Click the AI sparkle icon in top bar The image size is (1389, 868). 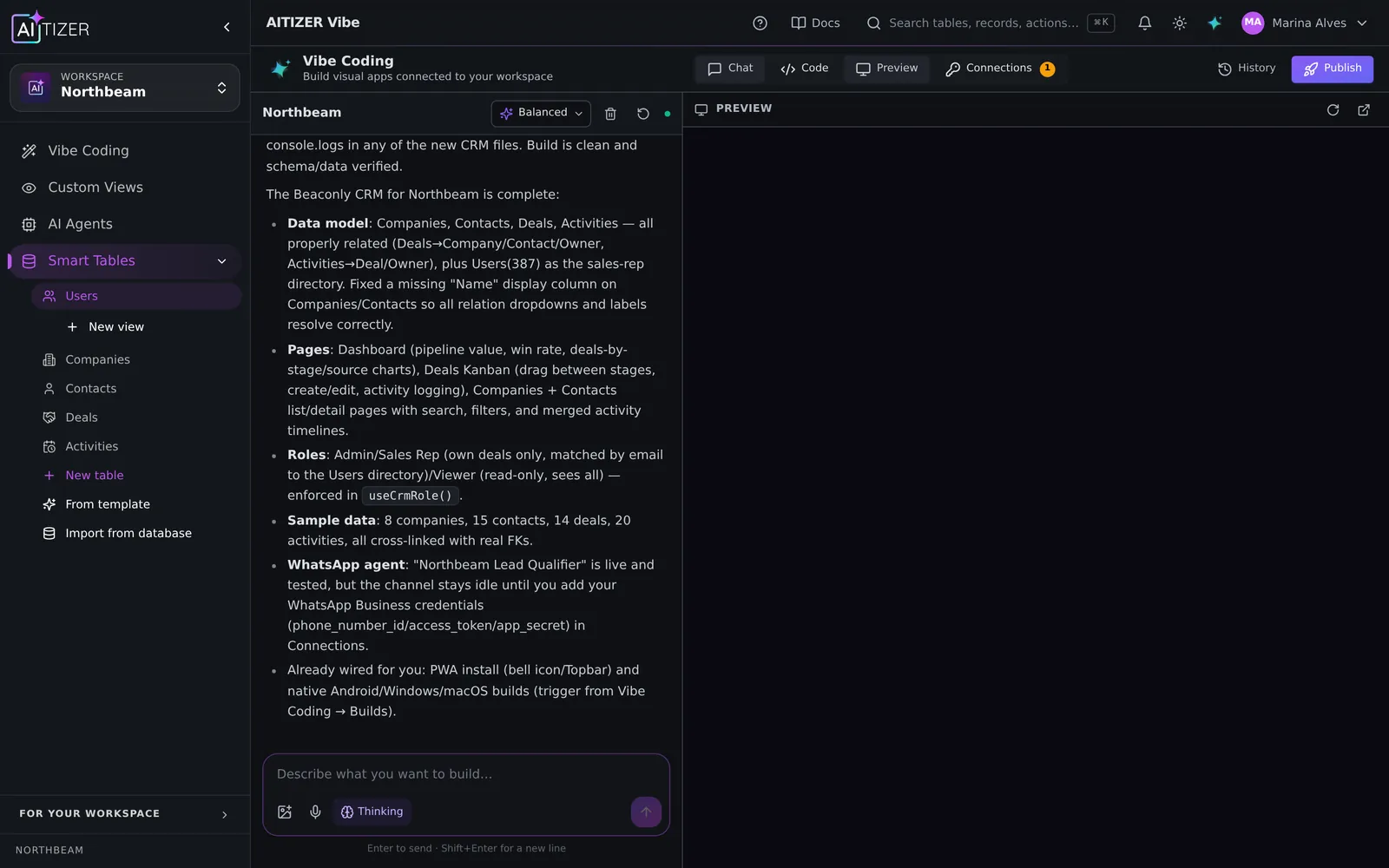[1215, 23]
